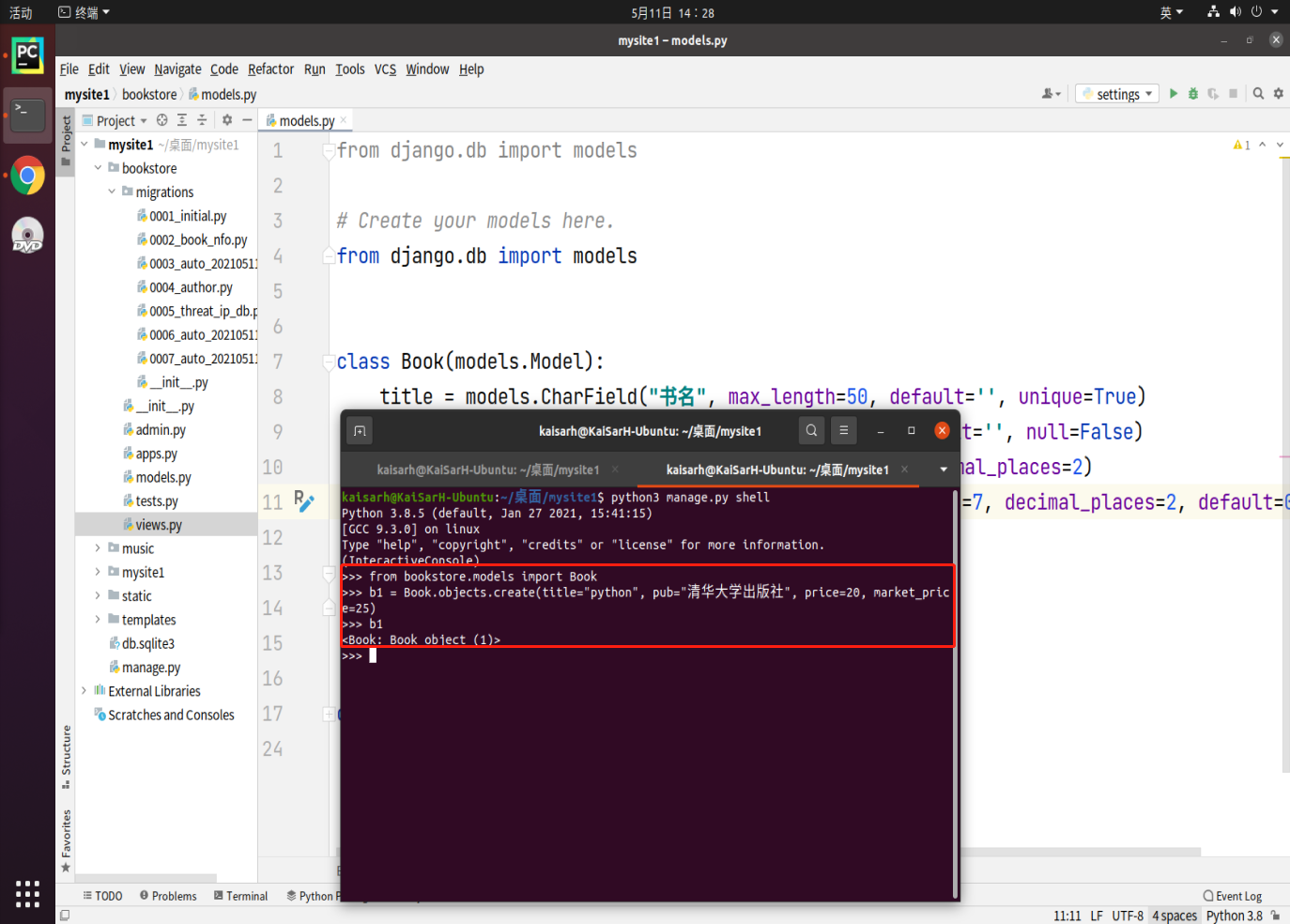Switch to the first terminal tab
The width and height of the screenshot is (1290, 924).
click(x=488, y=470)
